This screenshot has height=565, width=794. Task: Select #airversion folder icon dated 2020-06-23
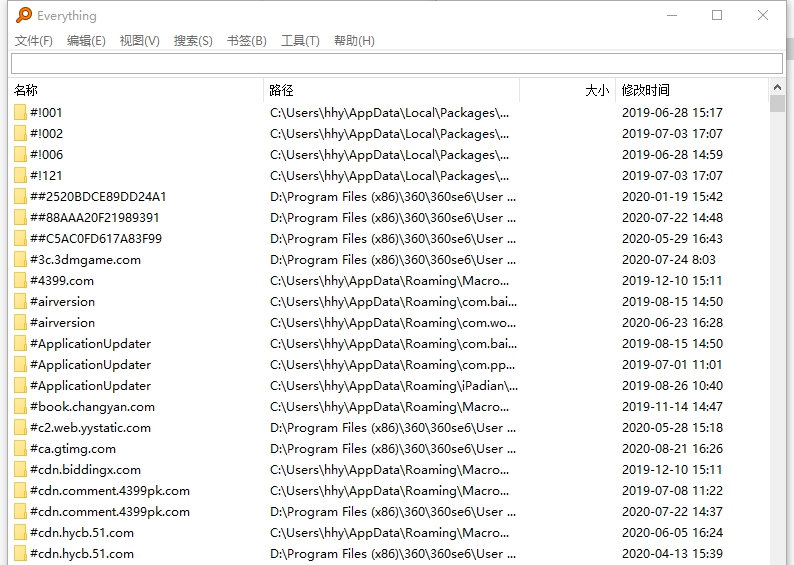coord(20,322)
